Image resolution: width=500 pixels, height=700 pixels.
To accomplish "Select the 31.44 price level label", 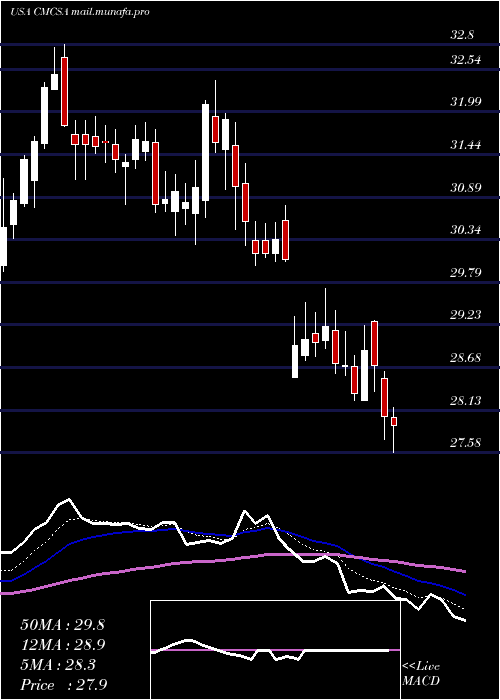I will click(466, 145).
